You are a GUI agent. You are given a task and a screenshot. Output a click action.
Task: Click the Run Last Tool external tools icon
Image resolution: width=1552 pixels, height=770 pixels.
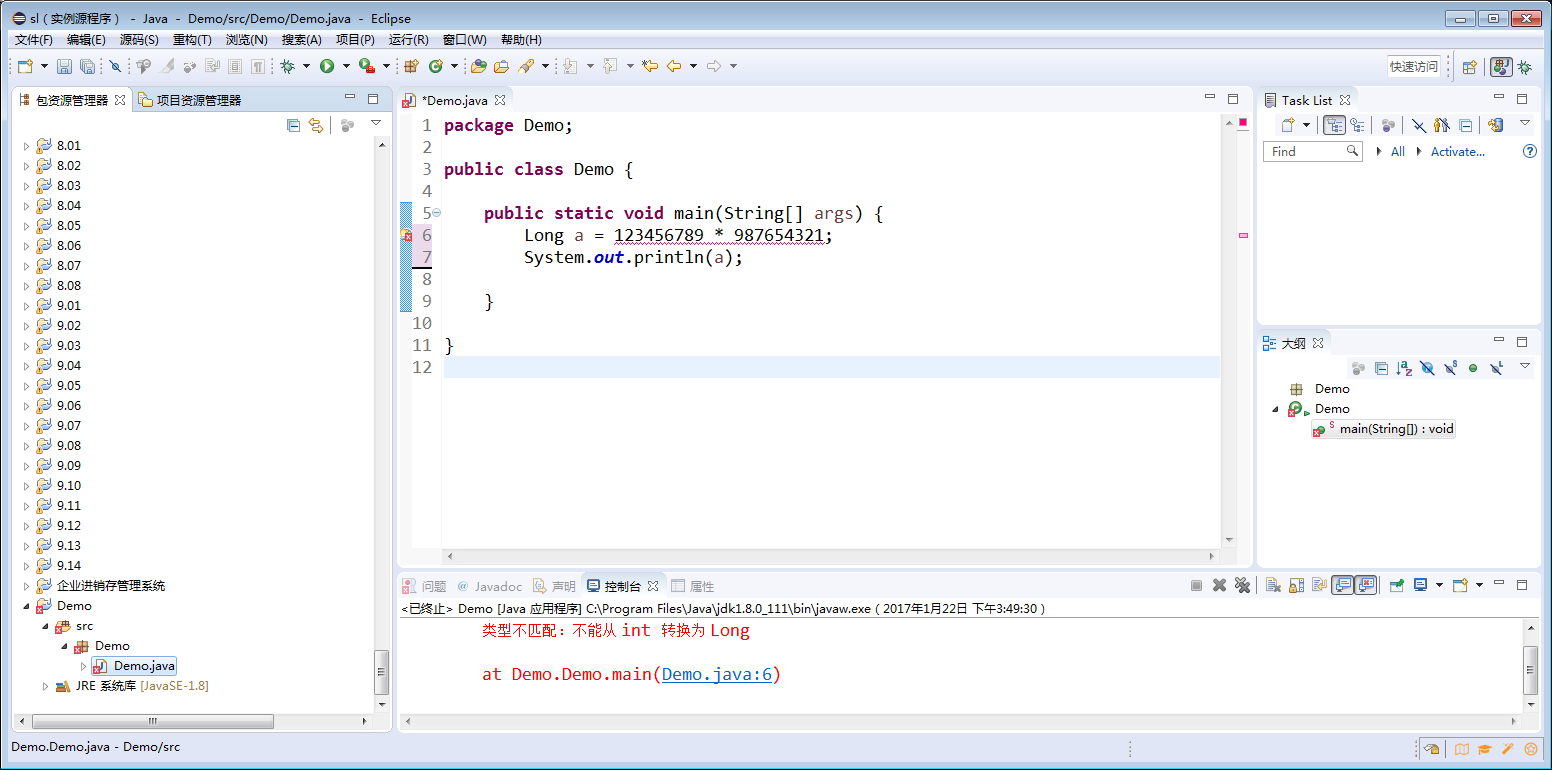[x=366, y=66]
